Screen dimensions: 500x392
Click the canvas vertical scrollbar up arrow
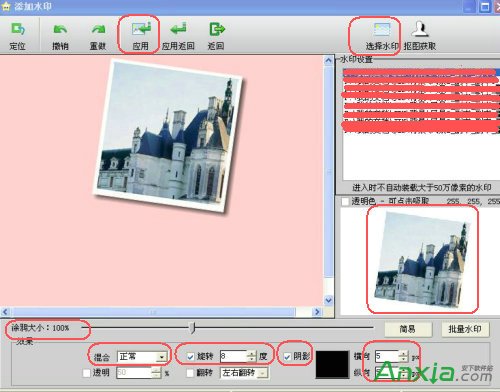328,60
